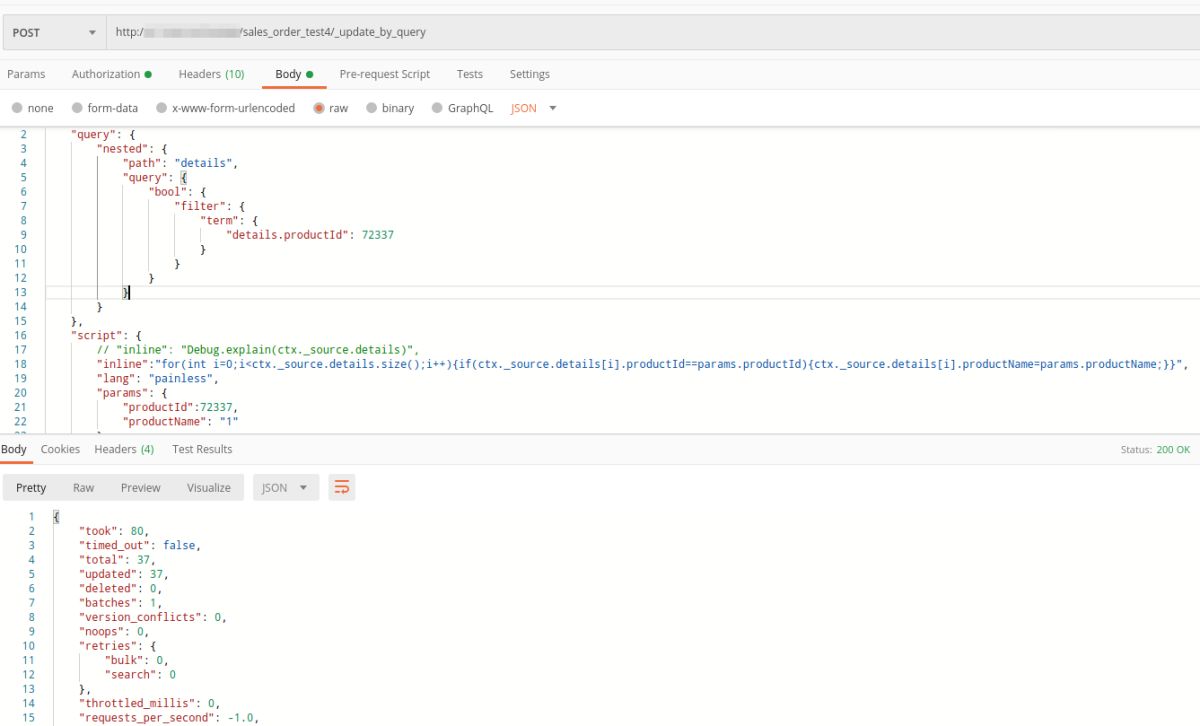Open the Pre-request Script tab
The image size is (1200, 726).
(x=385, y=74)
